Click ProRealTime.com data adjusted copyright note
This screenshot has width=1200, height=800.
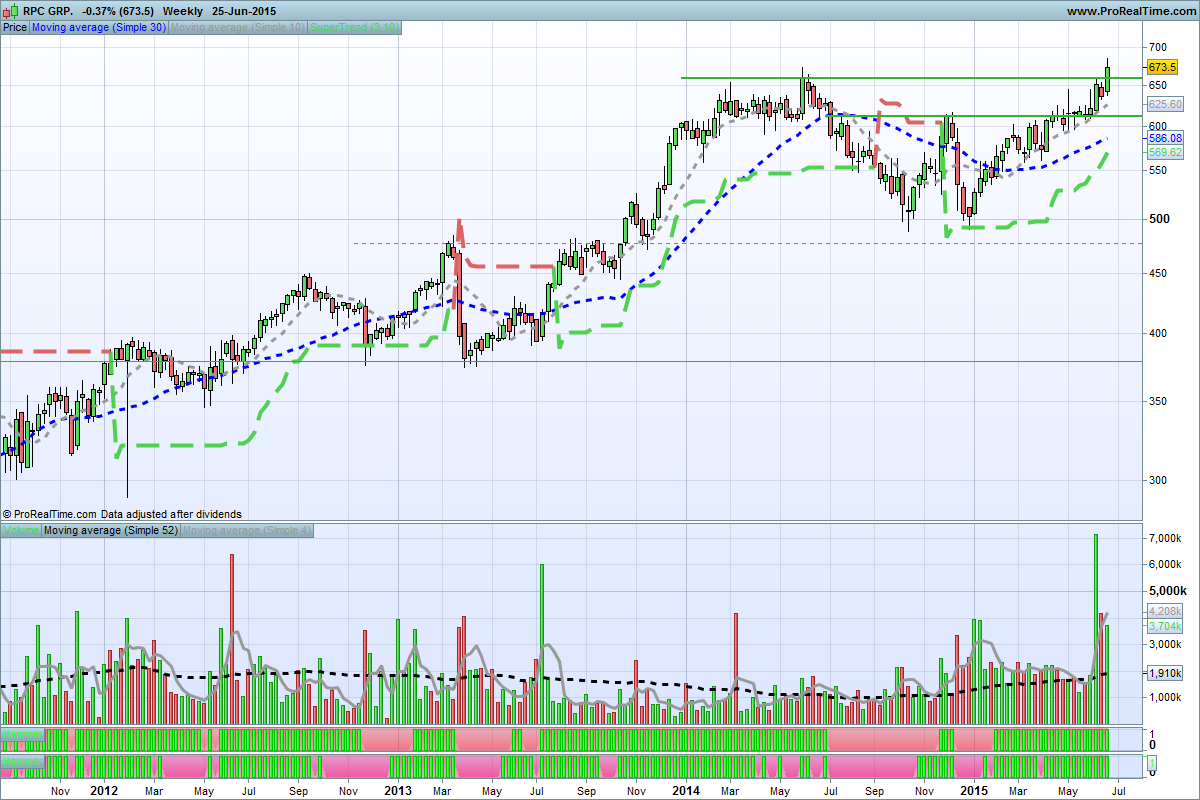[x=122, y=513]
